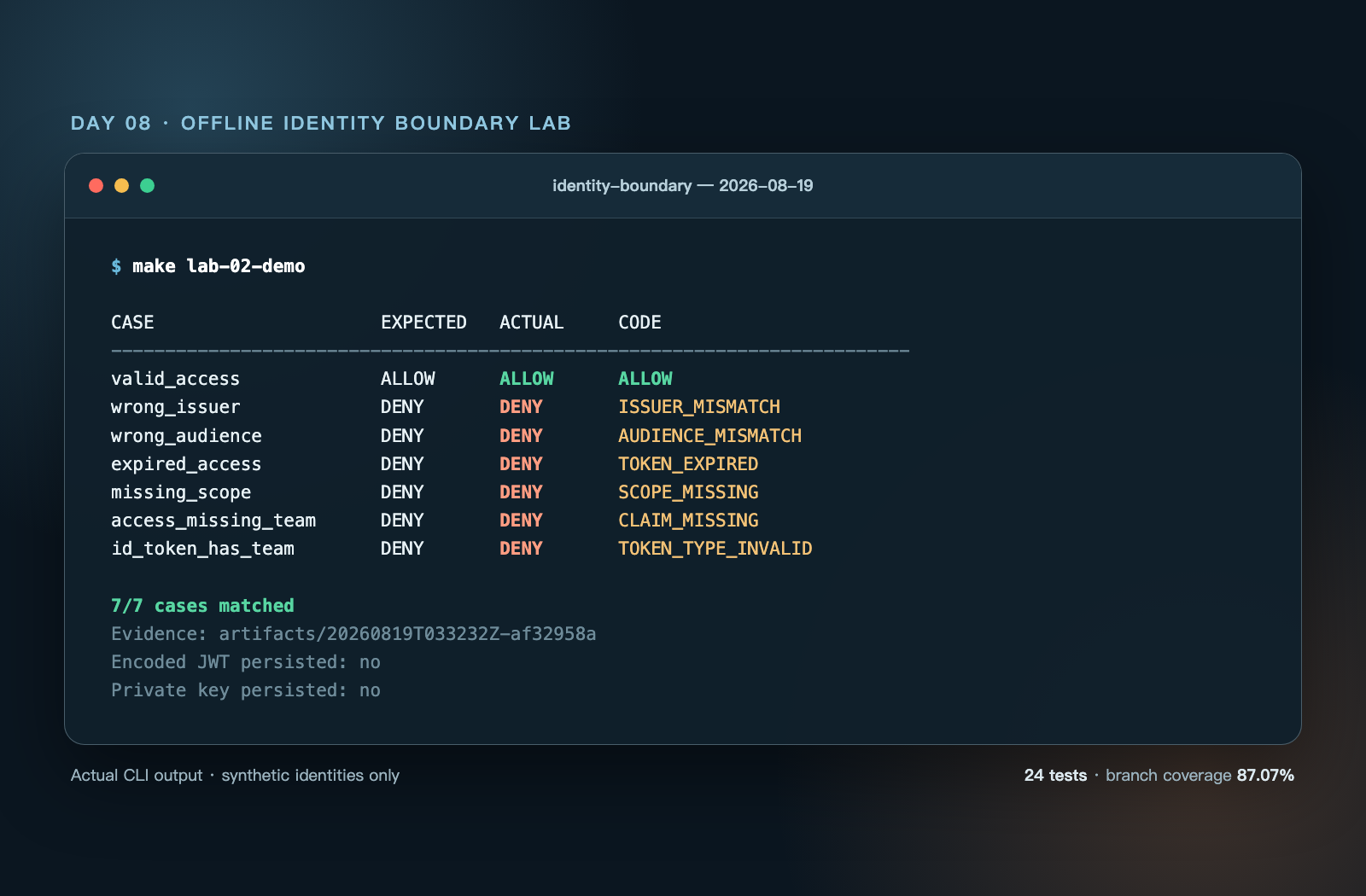Select the missing_scope case name
Screen dimensions: 1366x896
(181, 492)
